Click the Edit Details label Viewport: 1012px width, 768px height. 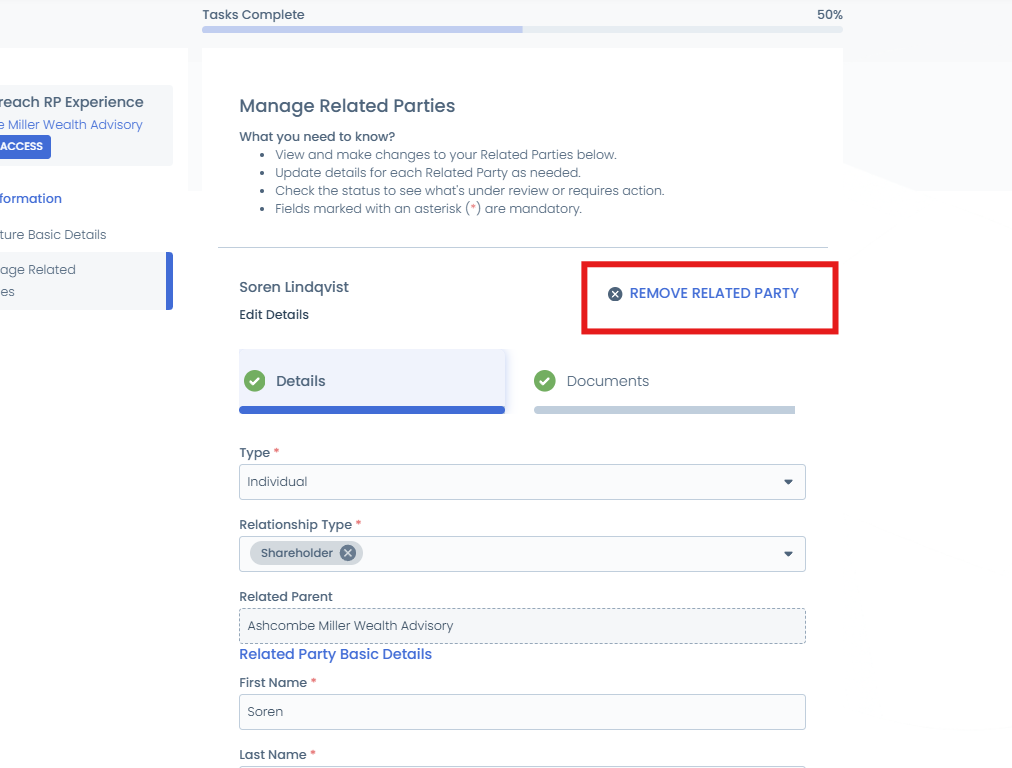[274, 315]
